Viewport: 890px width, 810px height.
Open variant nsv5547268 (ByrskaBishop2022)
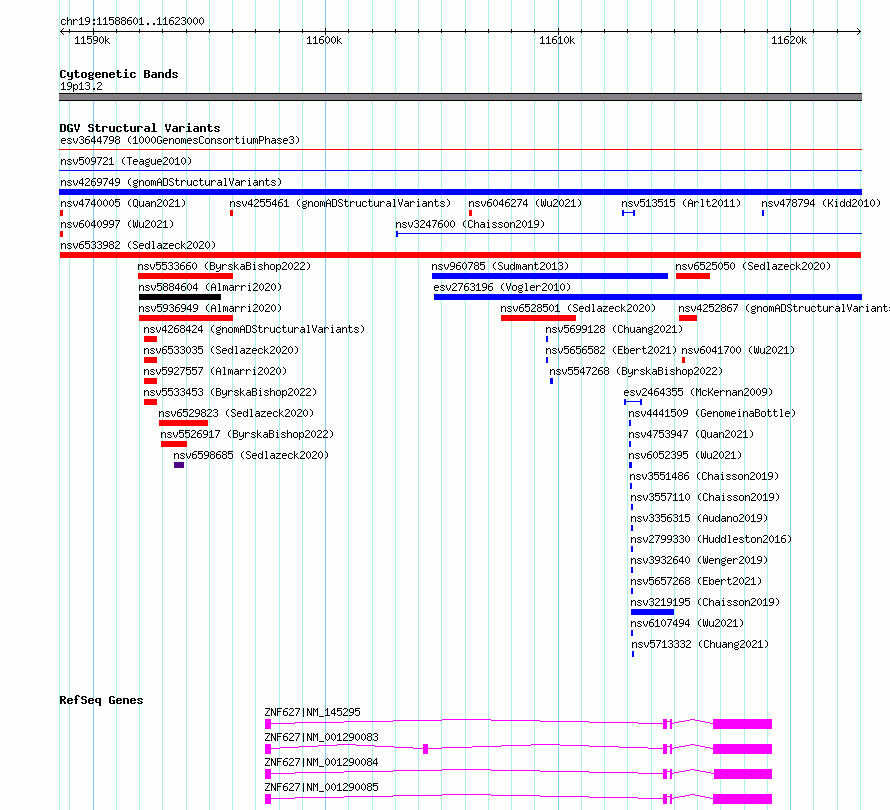(x=636, y=371)
